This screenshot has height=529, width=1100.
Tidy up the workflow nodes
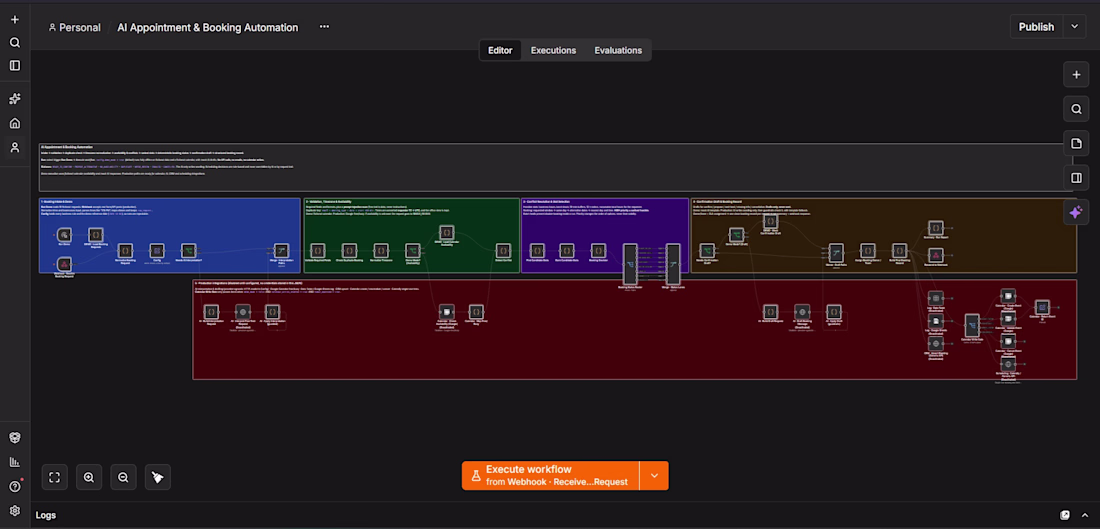pyautogui.click(x=158, y=477)
